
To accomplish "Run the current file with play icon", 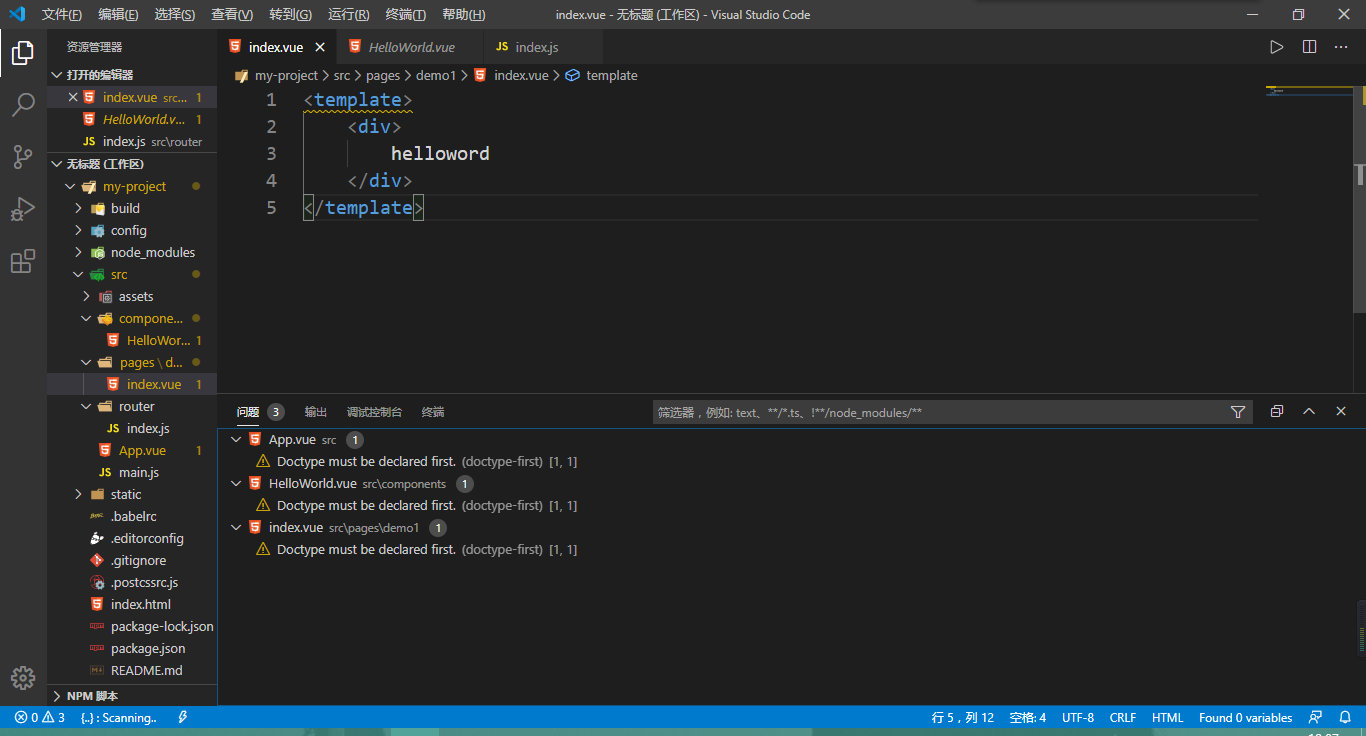I will [x=1276, y=47].
